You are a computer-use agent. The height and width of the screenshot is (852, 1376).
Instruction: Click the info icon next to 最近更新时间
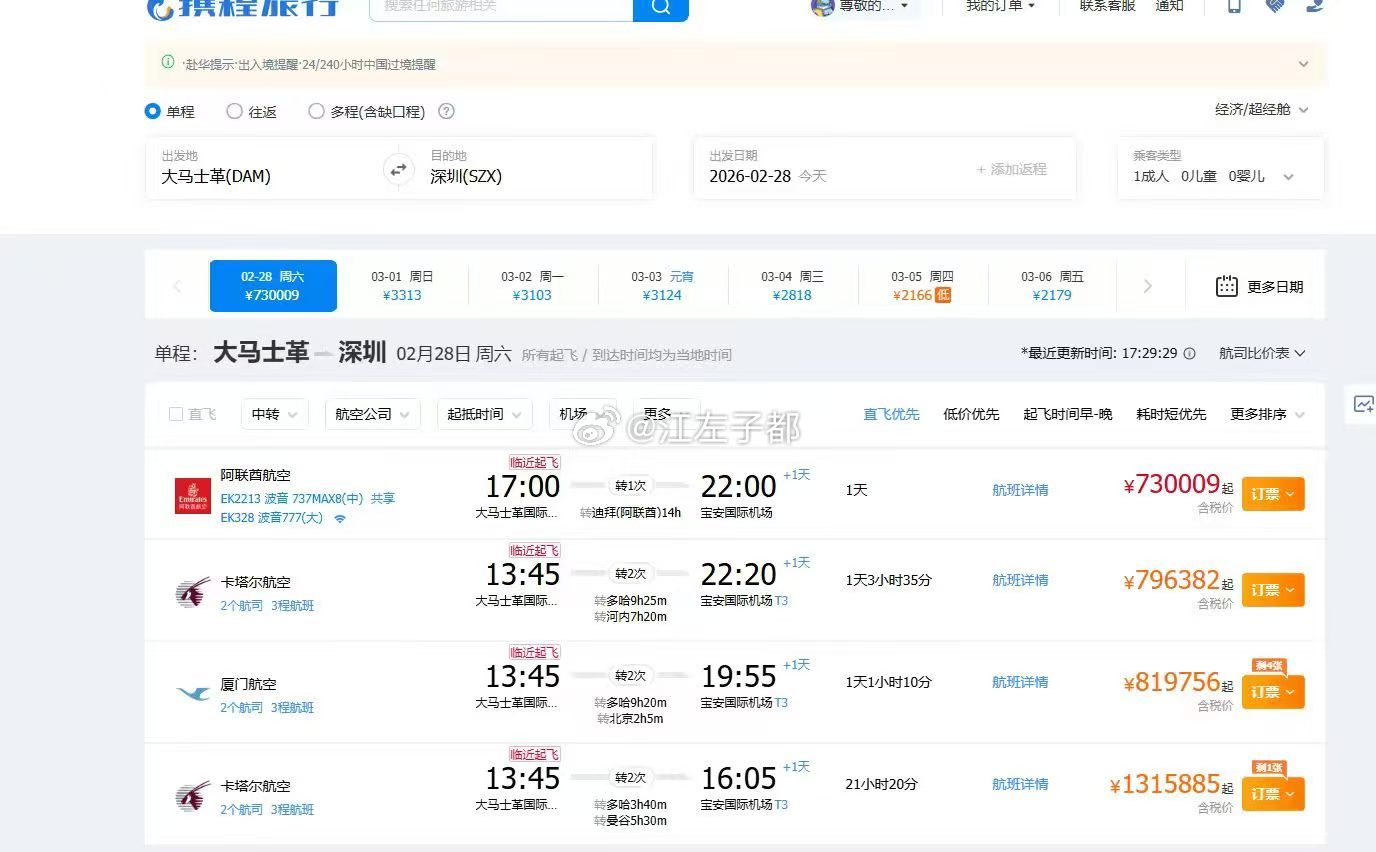(x=1189, y=354)
